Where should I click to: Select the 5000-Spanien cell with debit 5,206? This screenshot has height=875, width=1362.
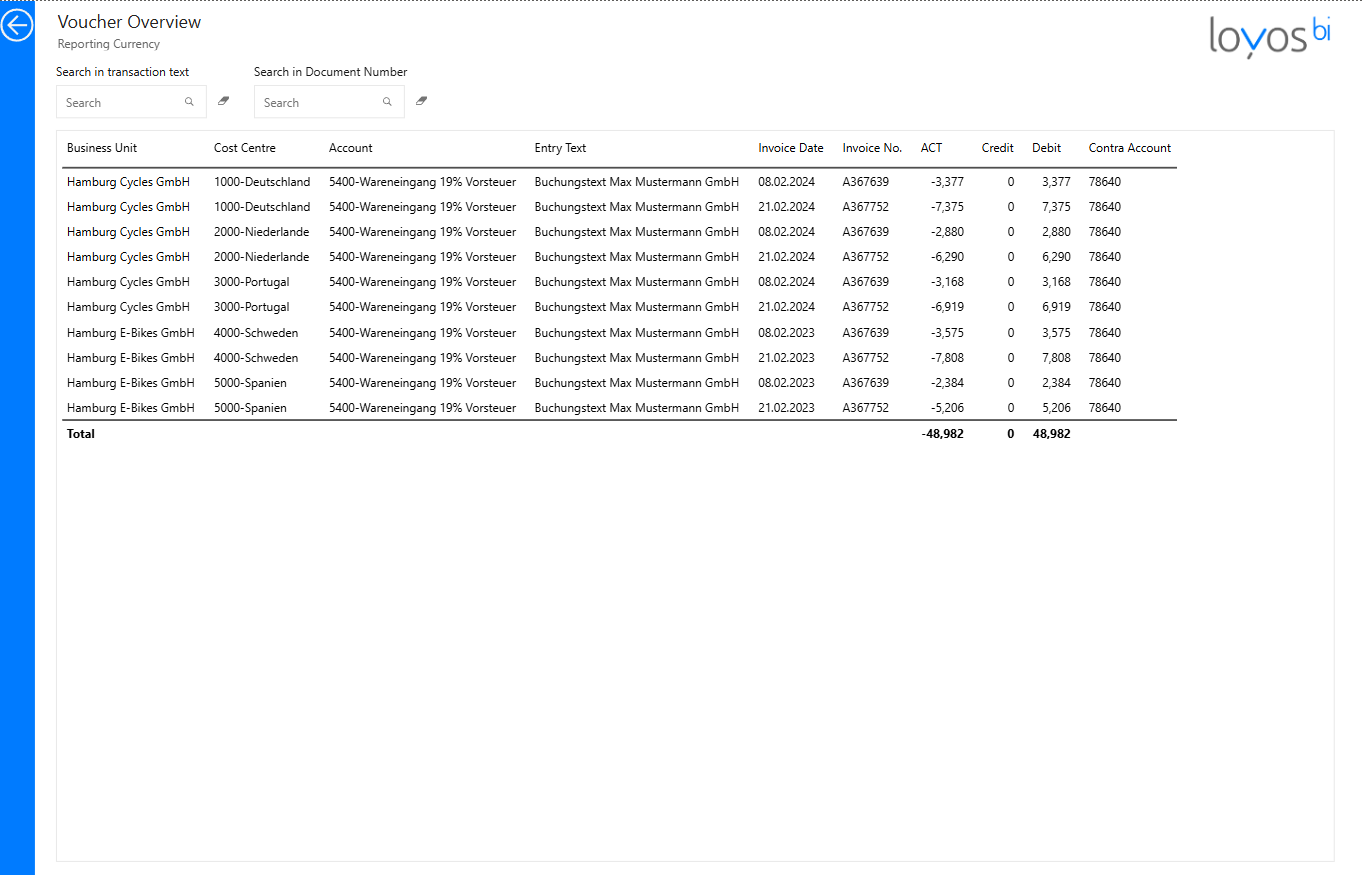[250, 408]
